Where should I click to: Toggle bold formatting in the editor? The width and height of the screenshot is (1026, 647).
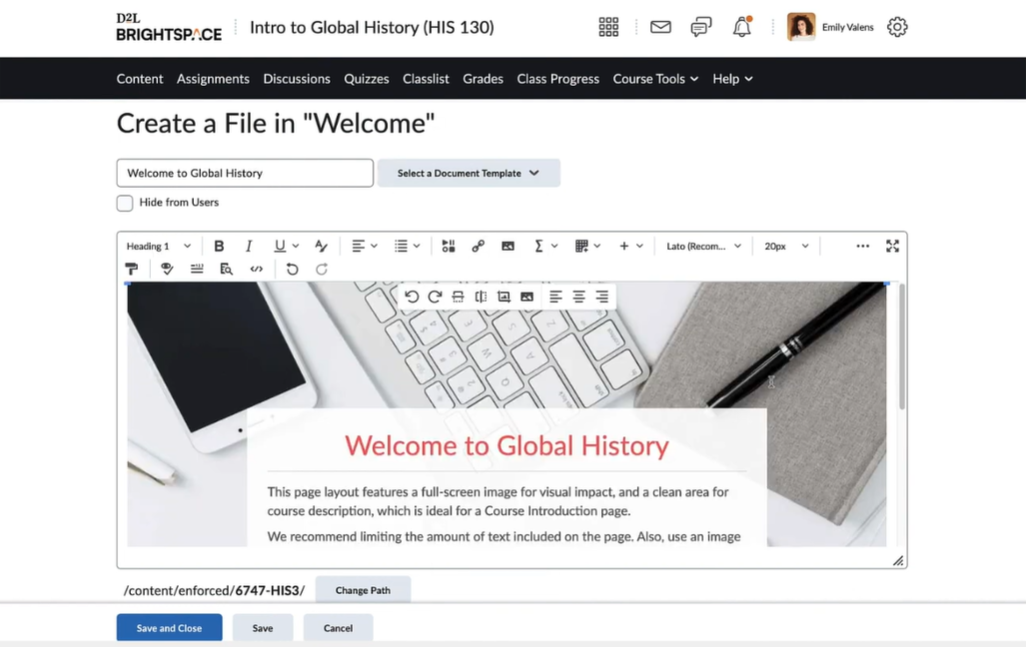coord(219,246)
